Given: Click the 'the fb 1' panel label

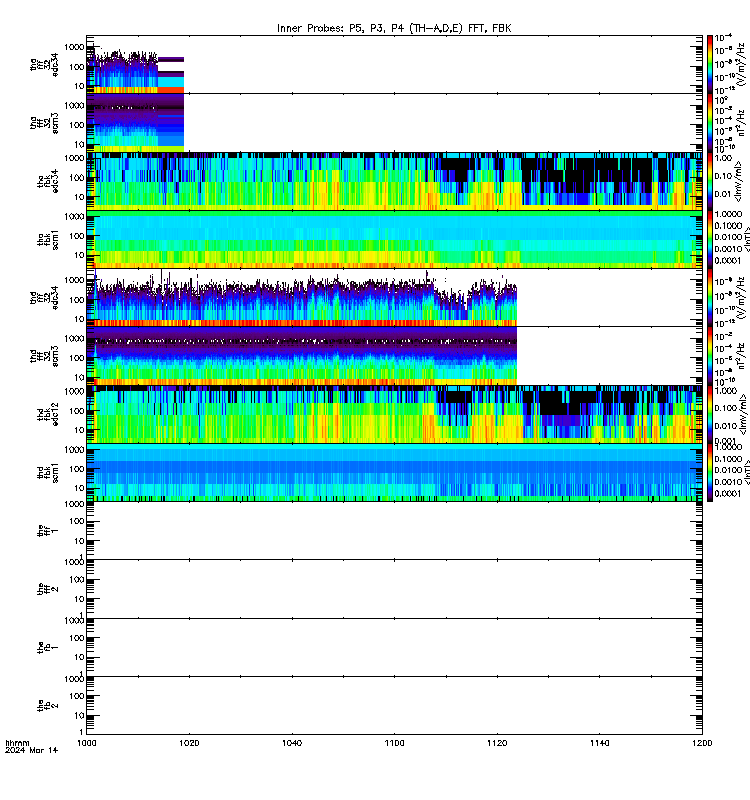Looking at the screenshot, I should point(47,647).
